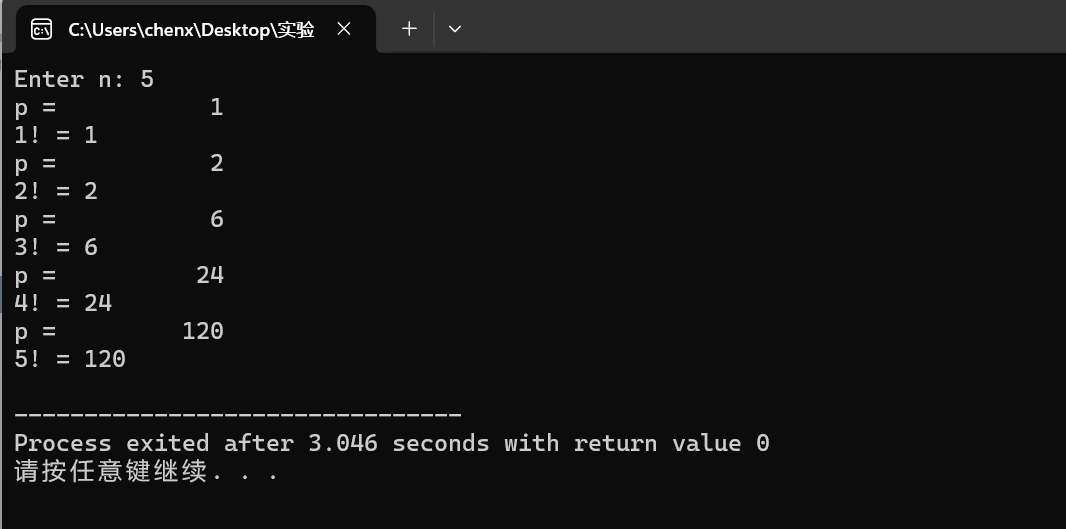Click the value 6 in the p line
Image resolution: width=1066 pixels, height=529 pixels.
217,220
